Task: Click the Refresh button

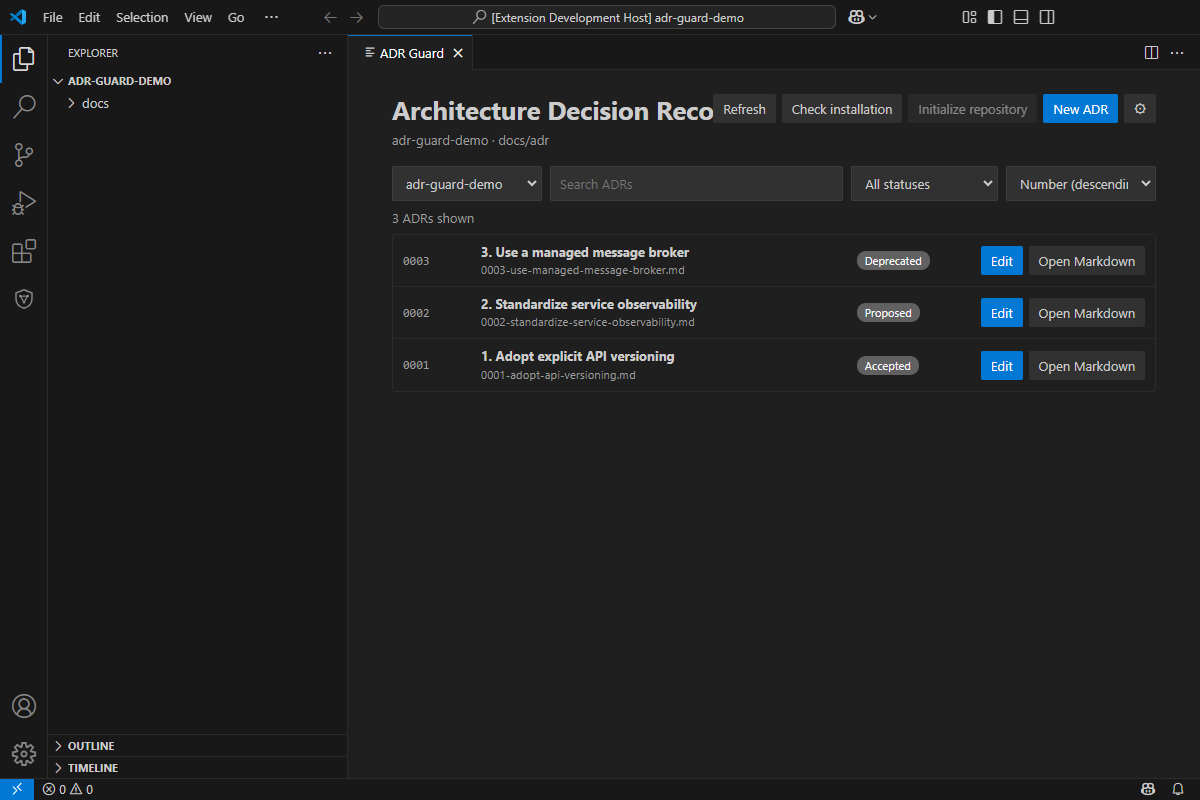Action: tap(744, 109)
